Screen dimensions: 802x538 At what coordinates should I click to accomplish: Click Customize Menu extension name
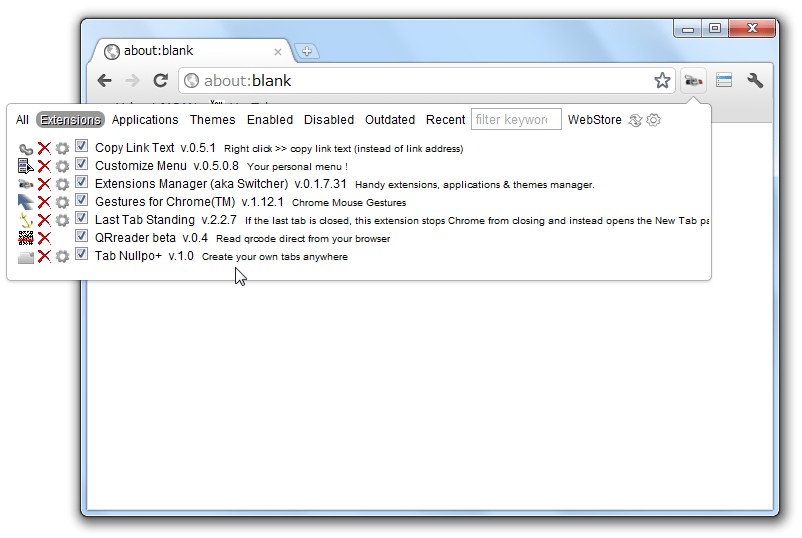coord(141,166)
